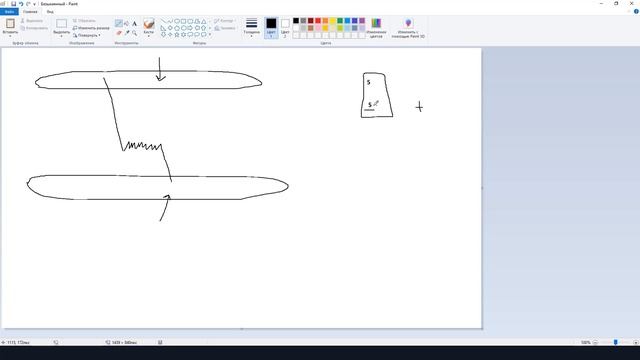Choose the Five-point star shape
640x360 pixels.
coord(177,35)
